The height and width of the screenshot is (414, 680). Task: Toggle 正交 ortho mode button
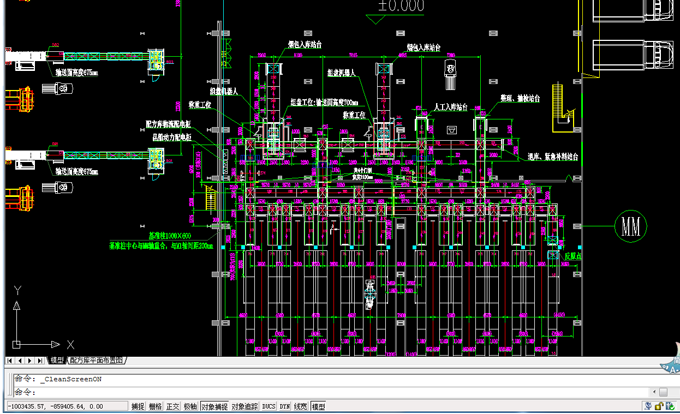coord(172,407)
